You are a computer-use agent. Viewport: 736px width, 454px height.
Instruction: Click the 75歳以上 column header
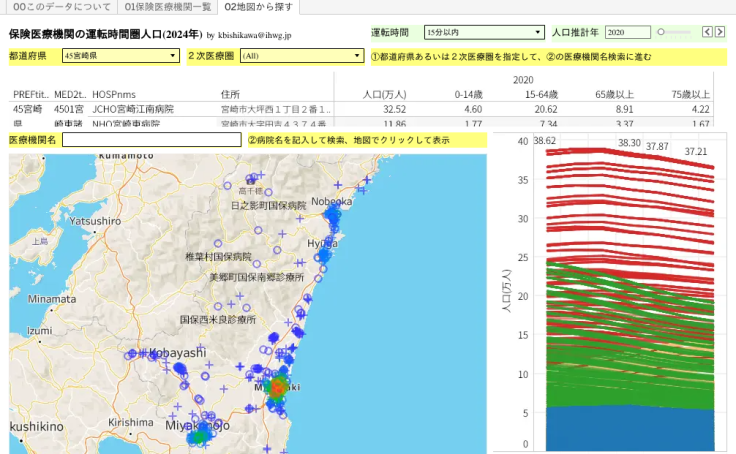pyautogui.click(x=690, y=94)
